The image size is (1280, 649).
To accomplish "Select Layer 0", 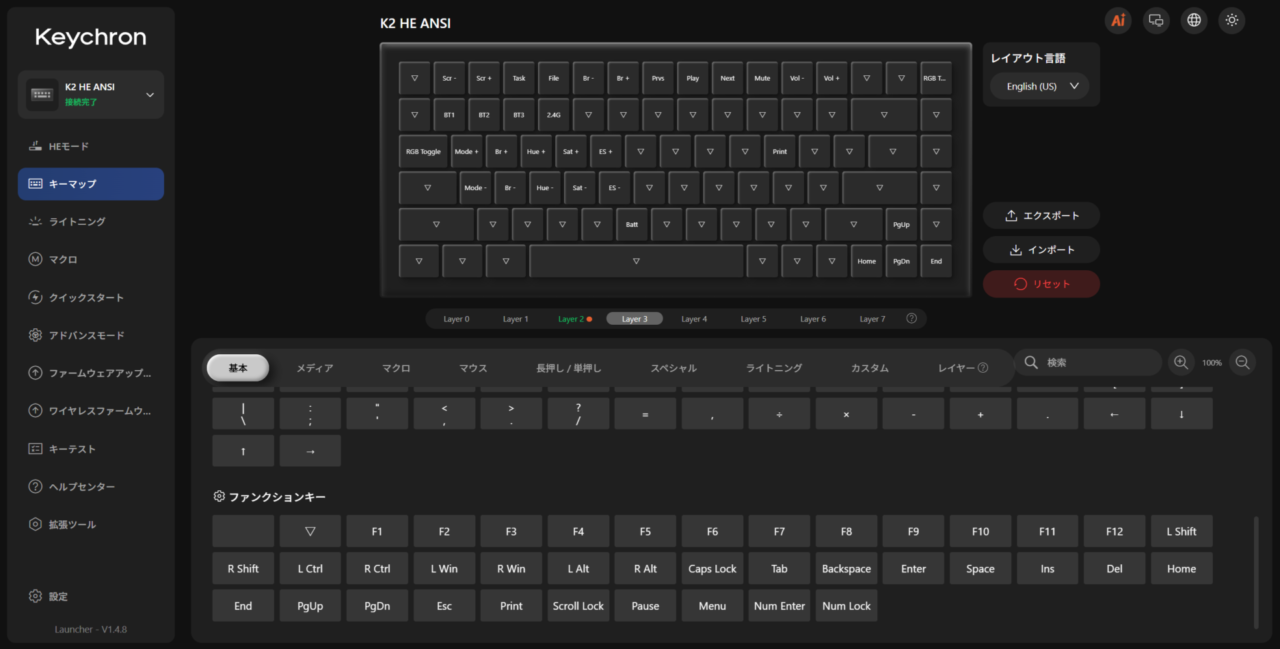I will click(456, 319).
